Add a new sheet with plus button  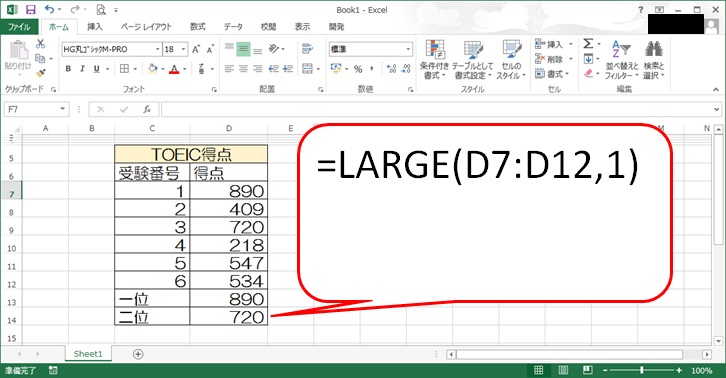click(138, 354)
